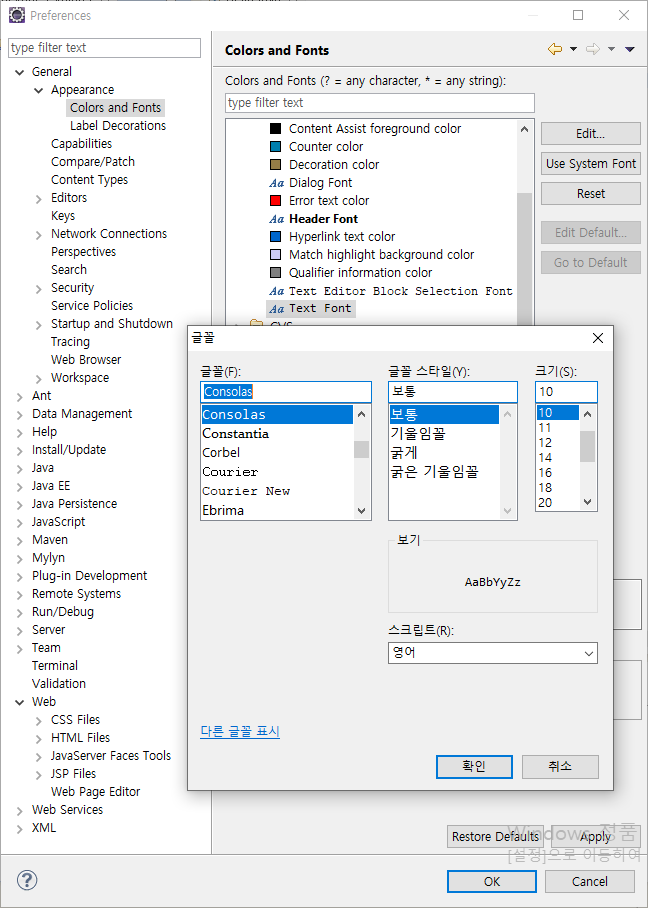Click the Use System Font button
Viewport: 648px width, 908px height.
click(x=591, y=164)
